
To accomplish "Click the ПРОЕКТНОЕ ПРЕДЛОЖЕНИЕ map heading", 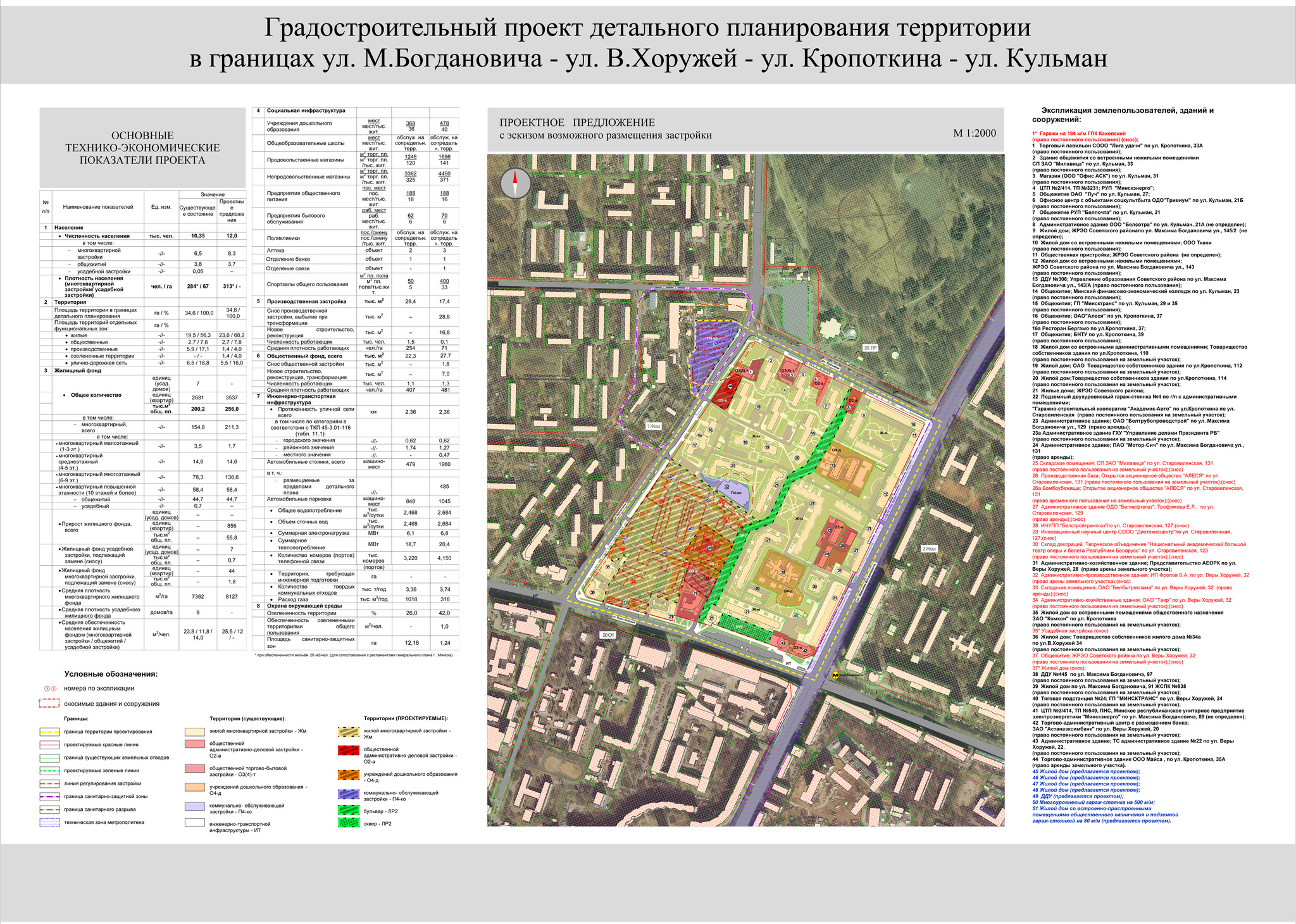I will click(577, 123).
